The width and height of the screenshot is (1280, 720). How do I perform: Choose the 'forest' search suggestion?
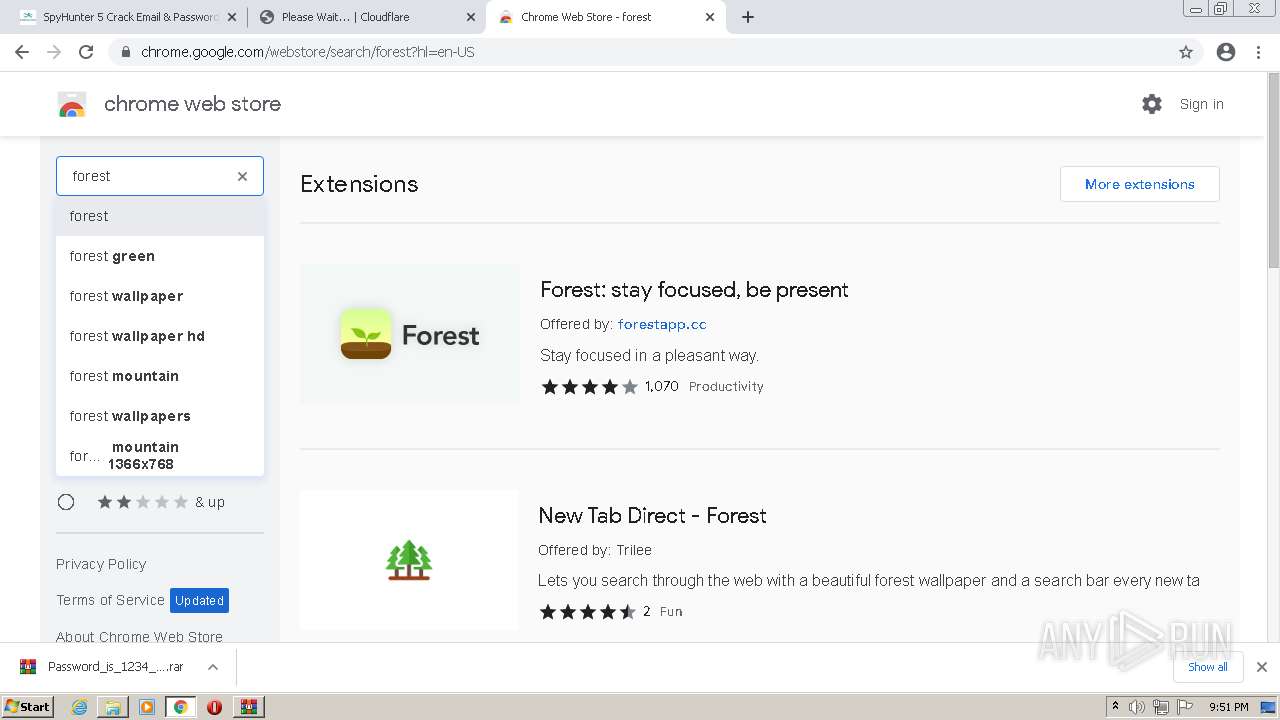point(160,216)
